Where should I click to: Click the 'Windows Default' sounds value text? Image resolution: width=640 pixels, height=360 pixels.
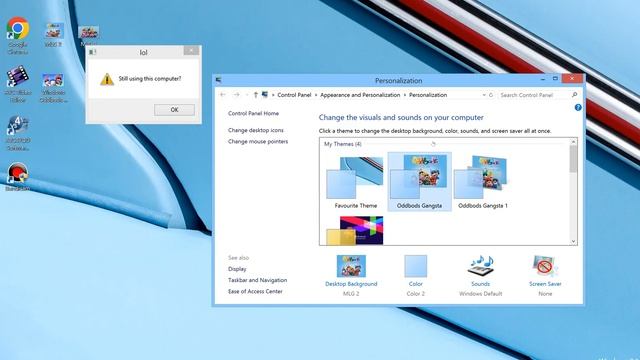(480, 293)
